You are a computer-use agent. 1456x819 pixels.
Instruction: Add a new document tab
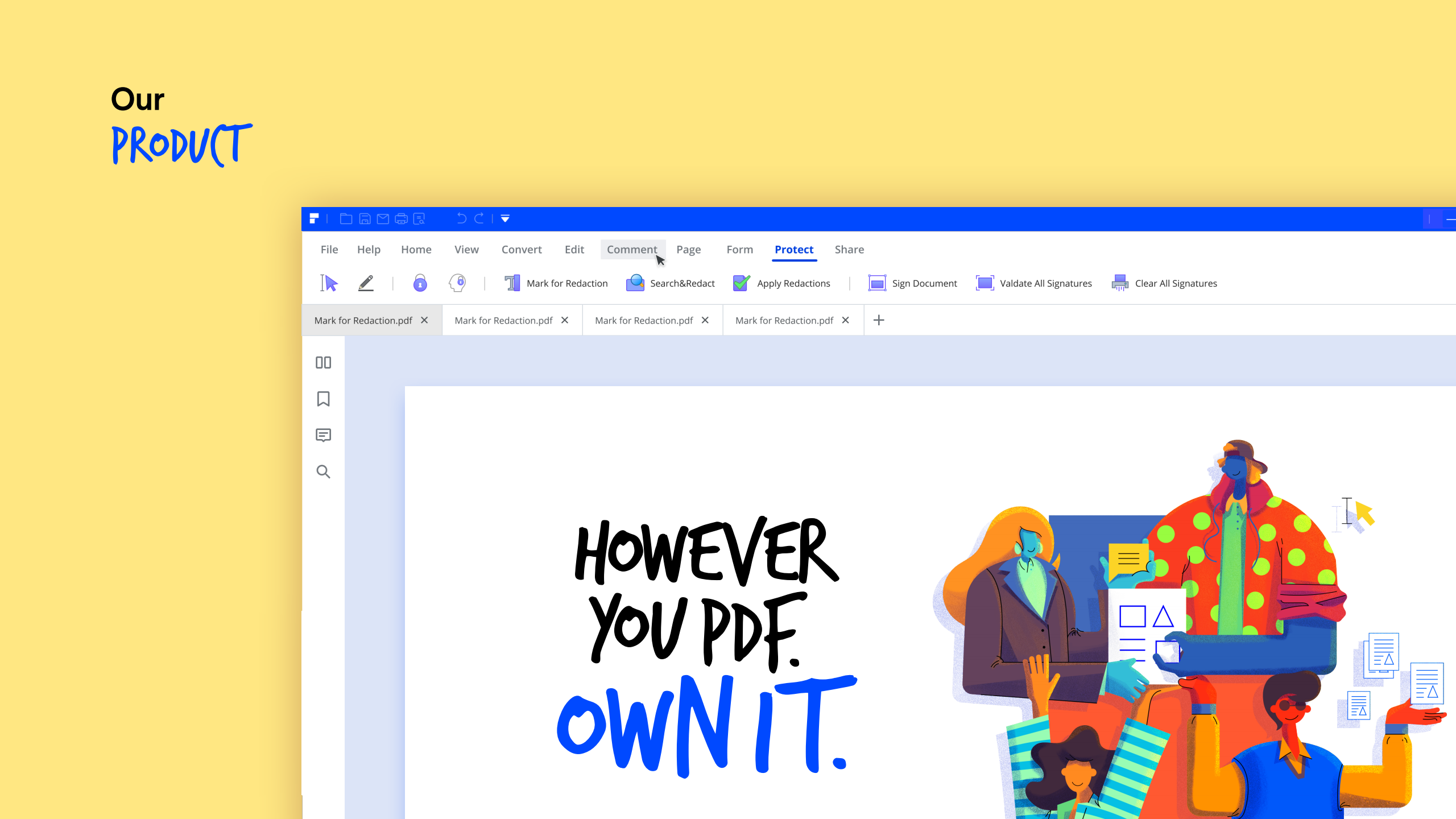tap(879, 320)
